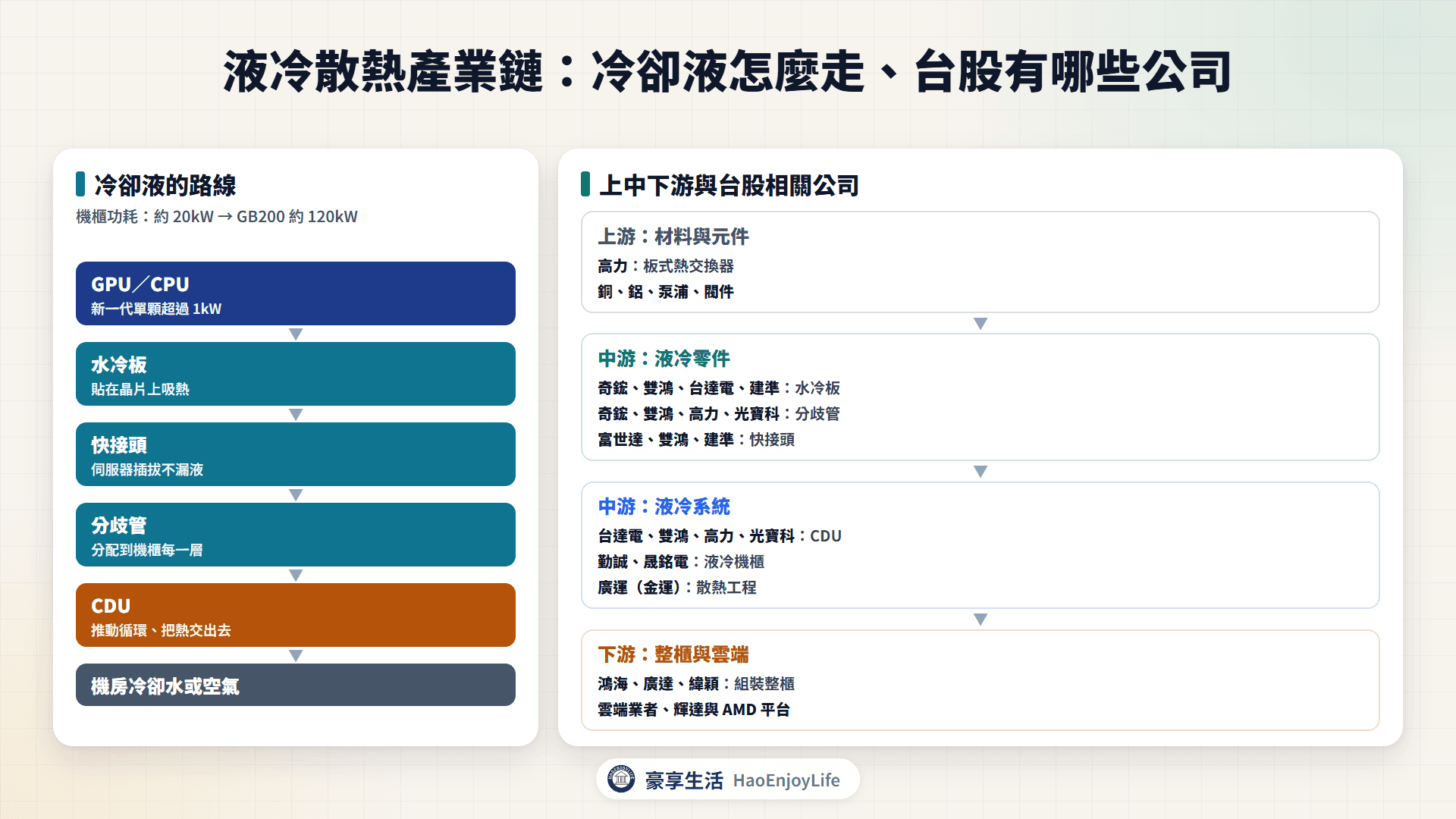Select the 機房冷卻水或空氣 block
Viewport: 1456px width, 819px height.
click(x=296, y=685)
